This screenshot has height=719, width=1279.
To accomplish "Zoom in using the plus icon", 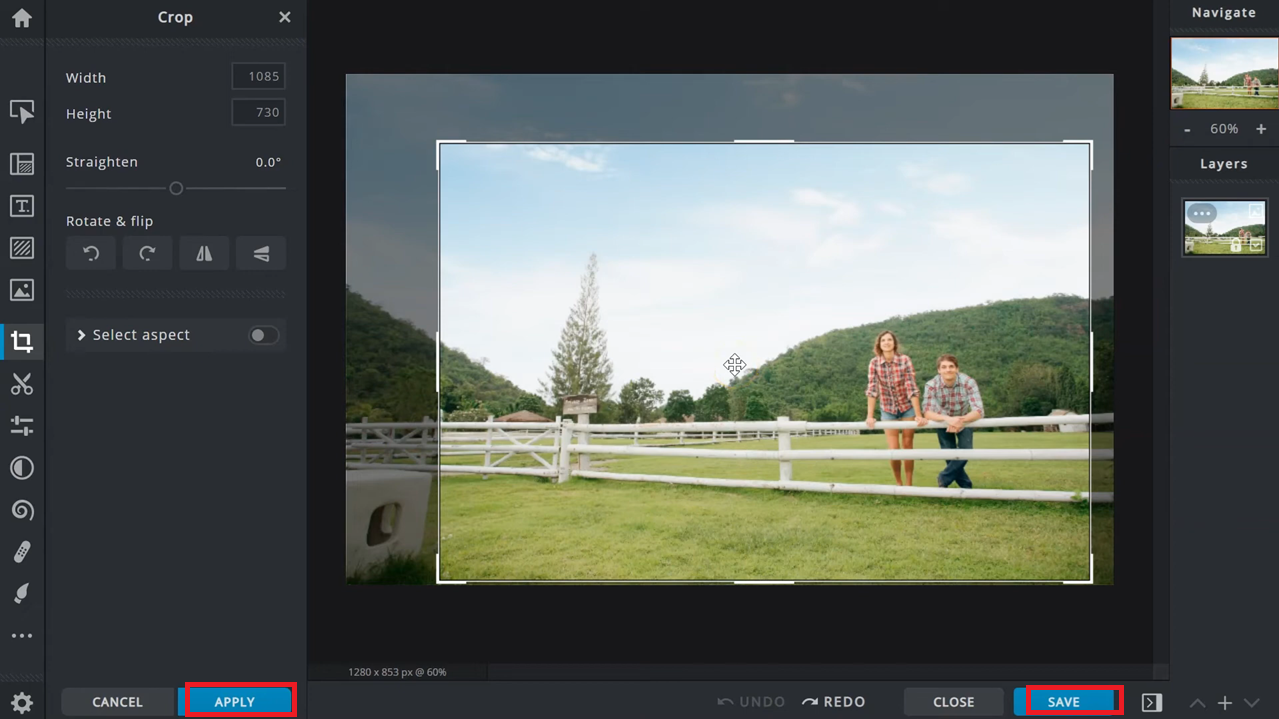I will click(x=1261, y=128).
